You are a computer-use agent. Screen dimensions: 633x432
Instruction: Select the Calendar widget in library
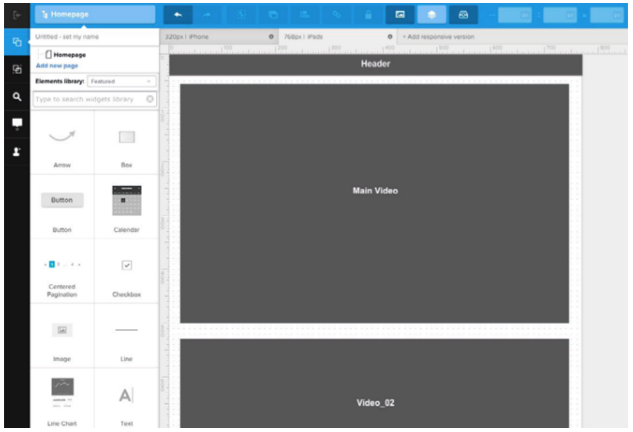(x=126, y=208)
